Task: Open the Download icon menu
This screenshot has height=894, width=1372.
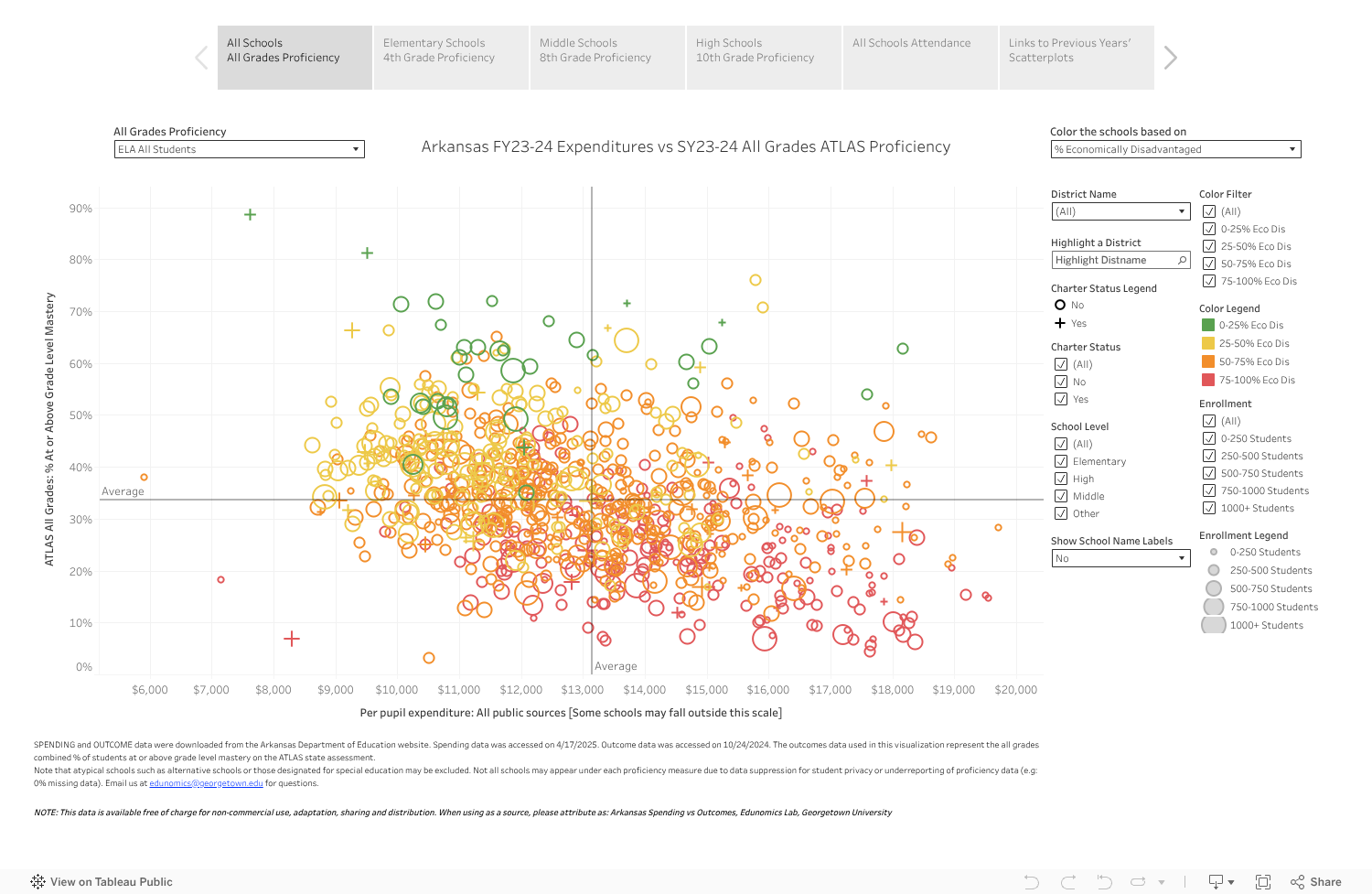Action: 1216,882
